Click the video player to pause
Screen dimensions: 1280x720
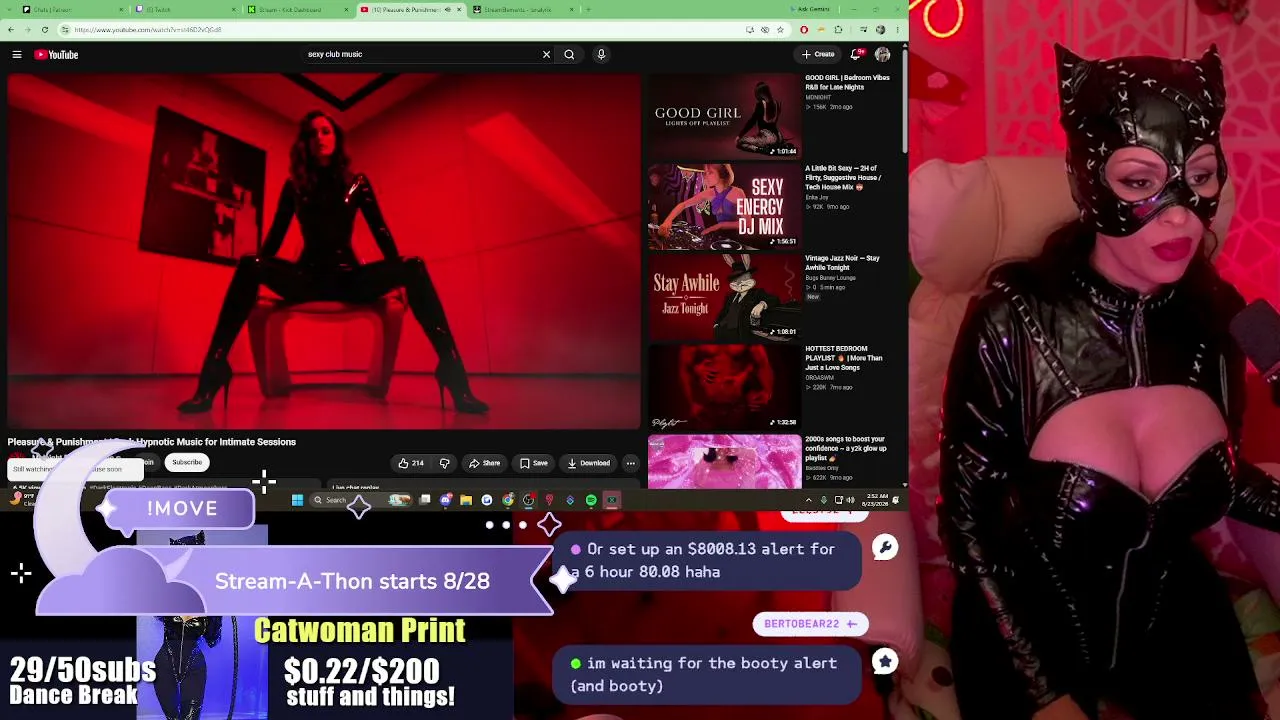click(323, 250)
